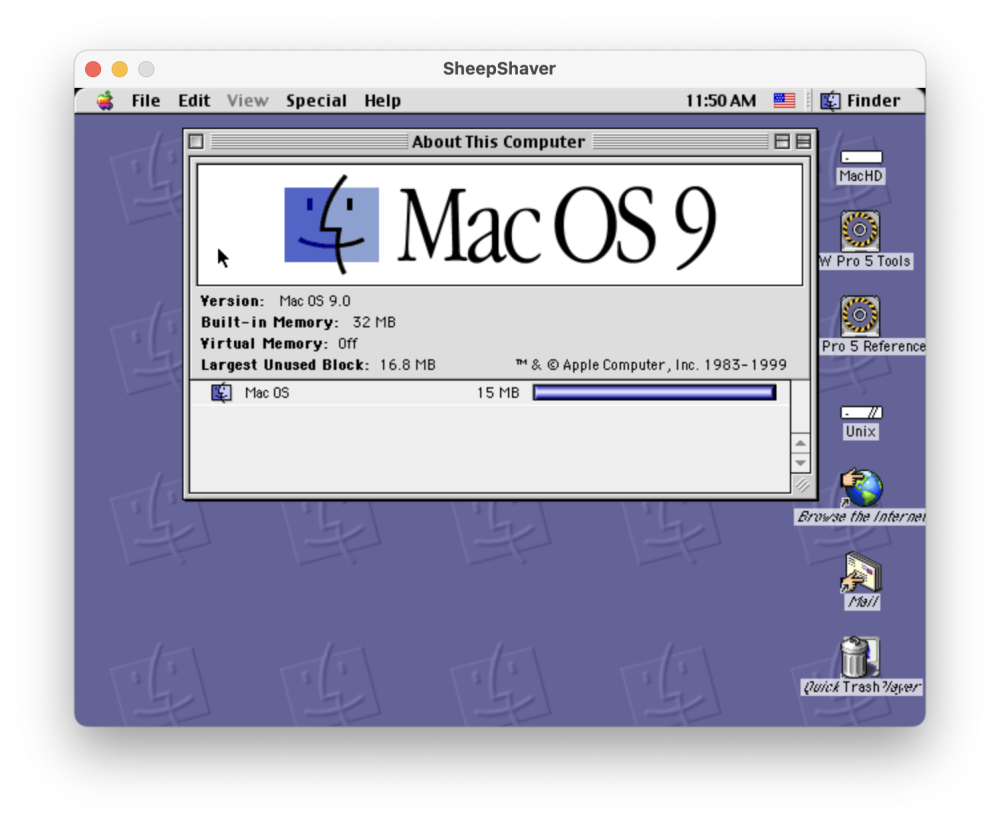
Task: Click the scroll up arrow
Action: (x=800, y=443)
